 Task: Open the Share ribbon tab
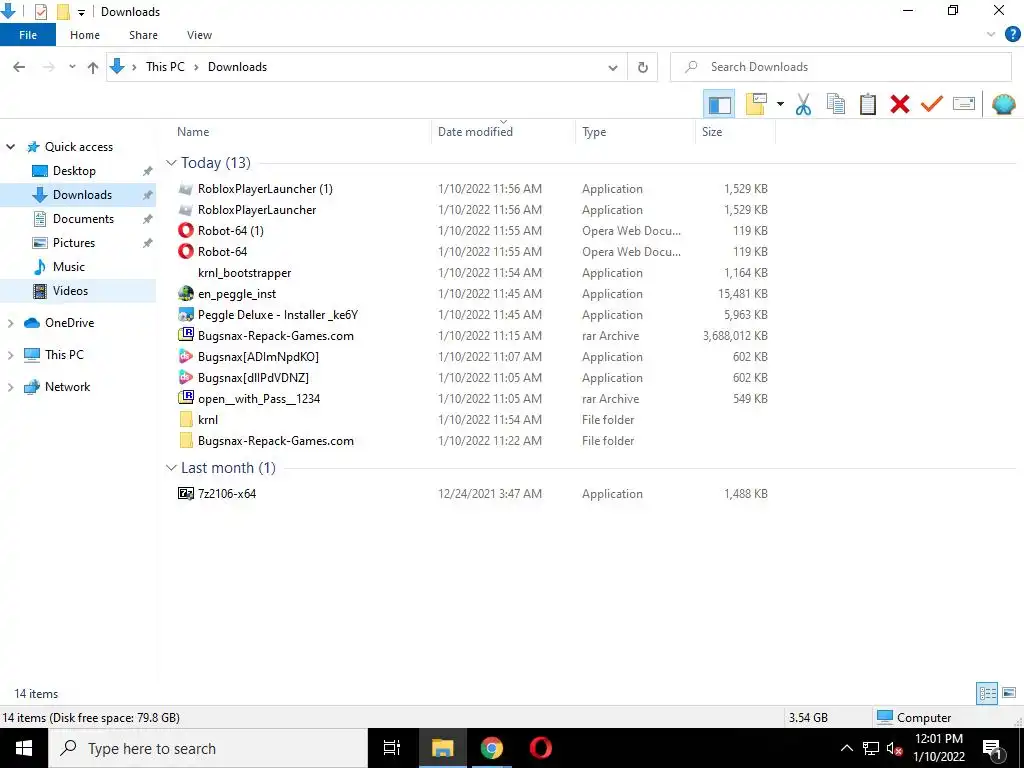coord(143,35)
